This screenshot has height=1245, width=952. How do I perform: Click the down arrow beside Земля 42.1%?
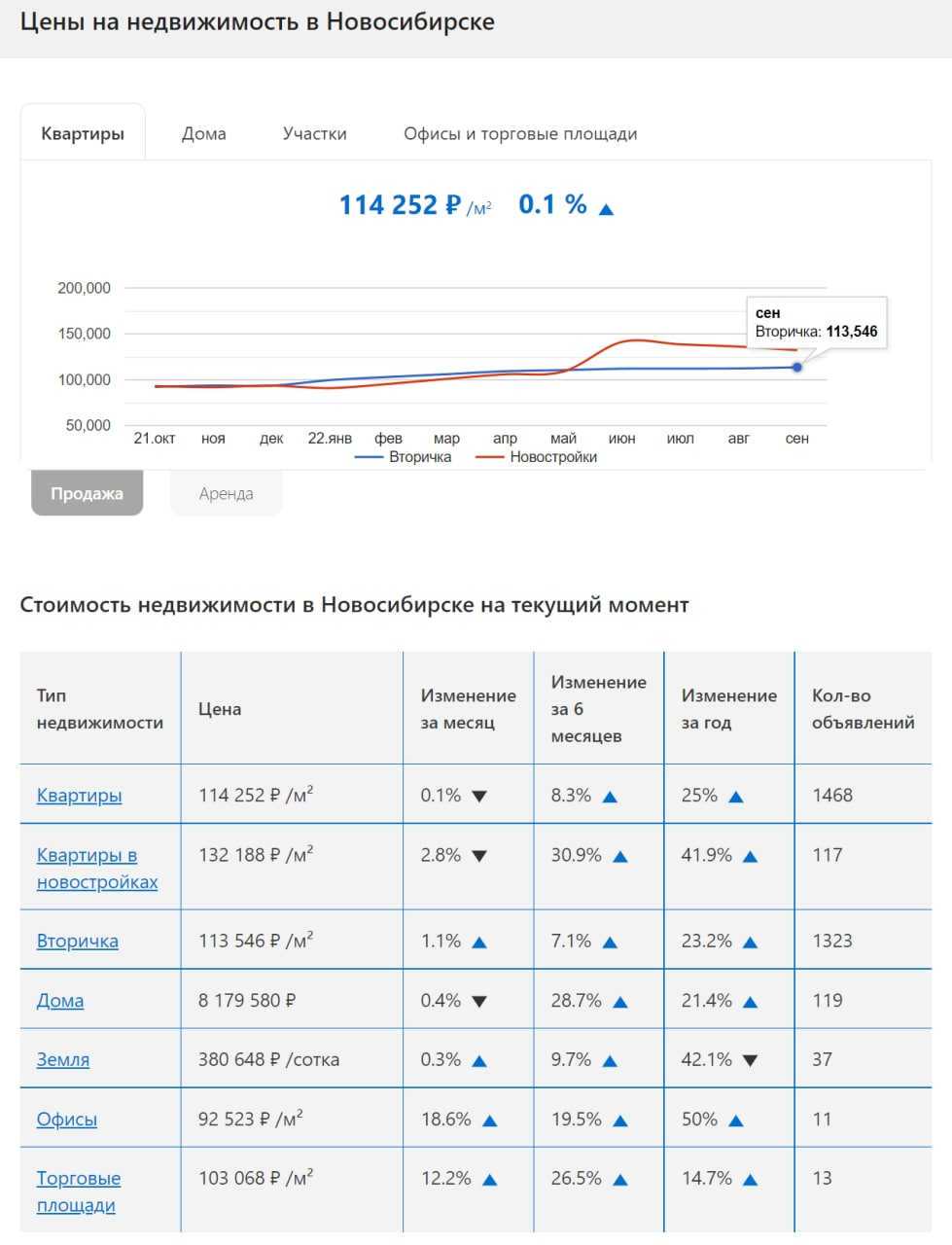(750, 1060)
